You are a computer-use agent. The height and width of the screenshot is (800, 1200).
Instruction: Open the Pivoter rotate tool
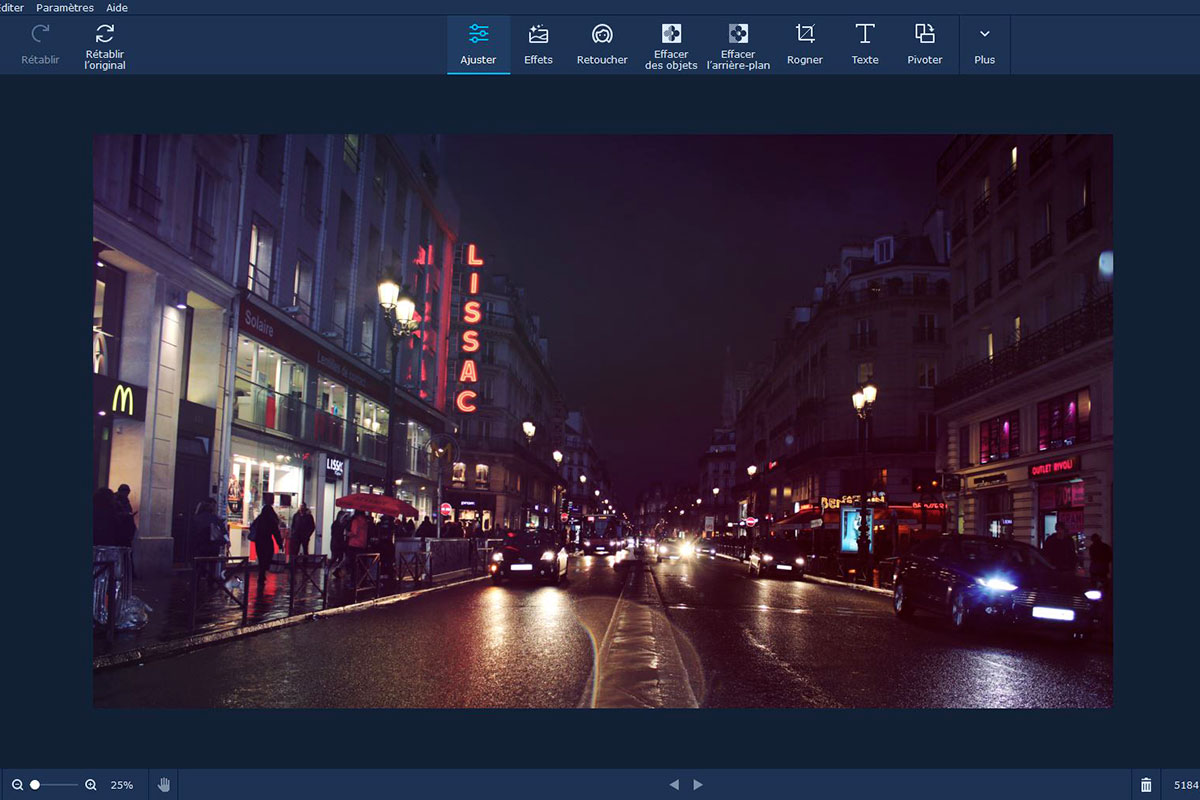click(925, 45)
